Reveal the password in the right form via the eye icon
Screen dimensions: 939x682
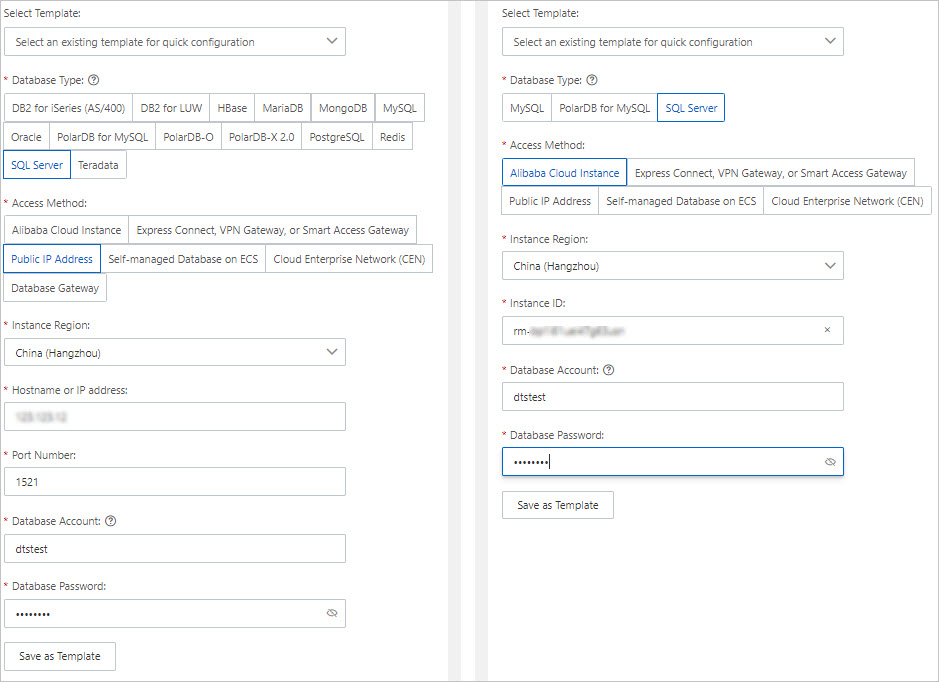point(829,462)
